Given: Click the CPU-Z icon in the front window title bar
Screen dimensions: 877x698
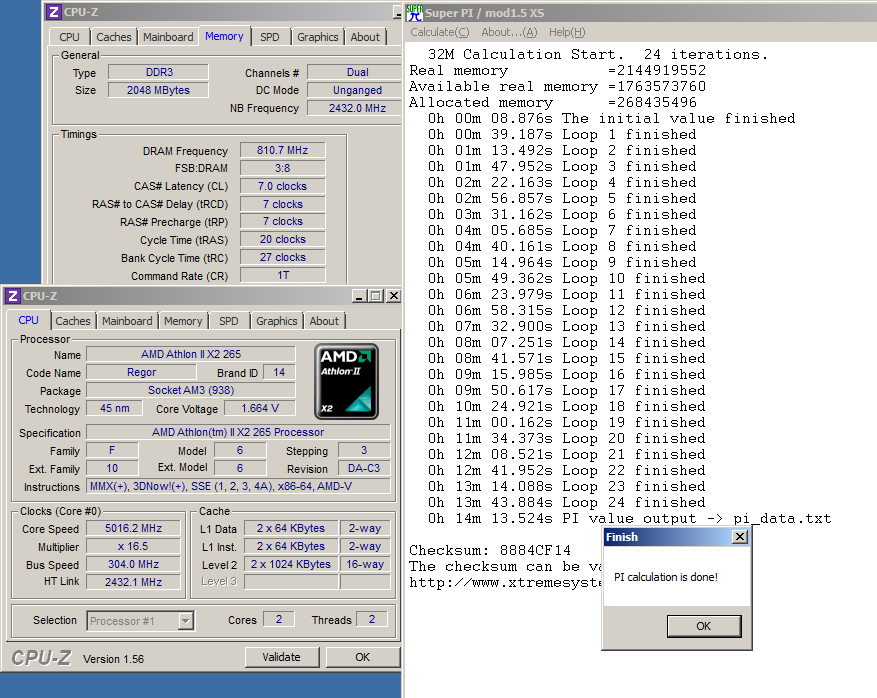Looking at the screenshot, I should click(x=13, y=296).
